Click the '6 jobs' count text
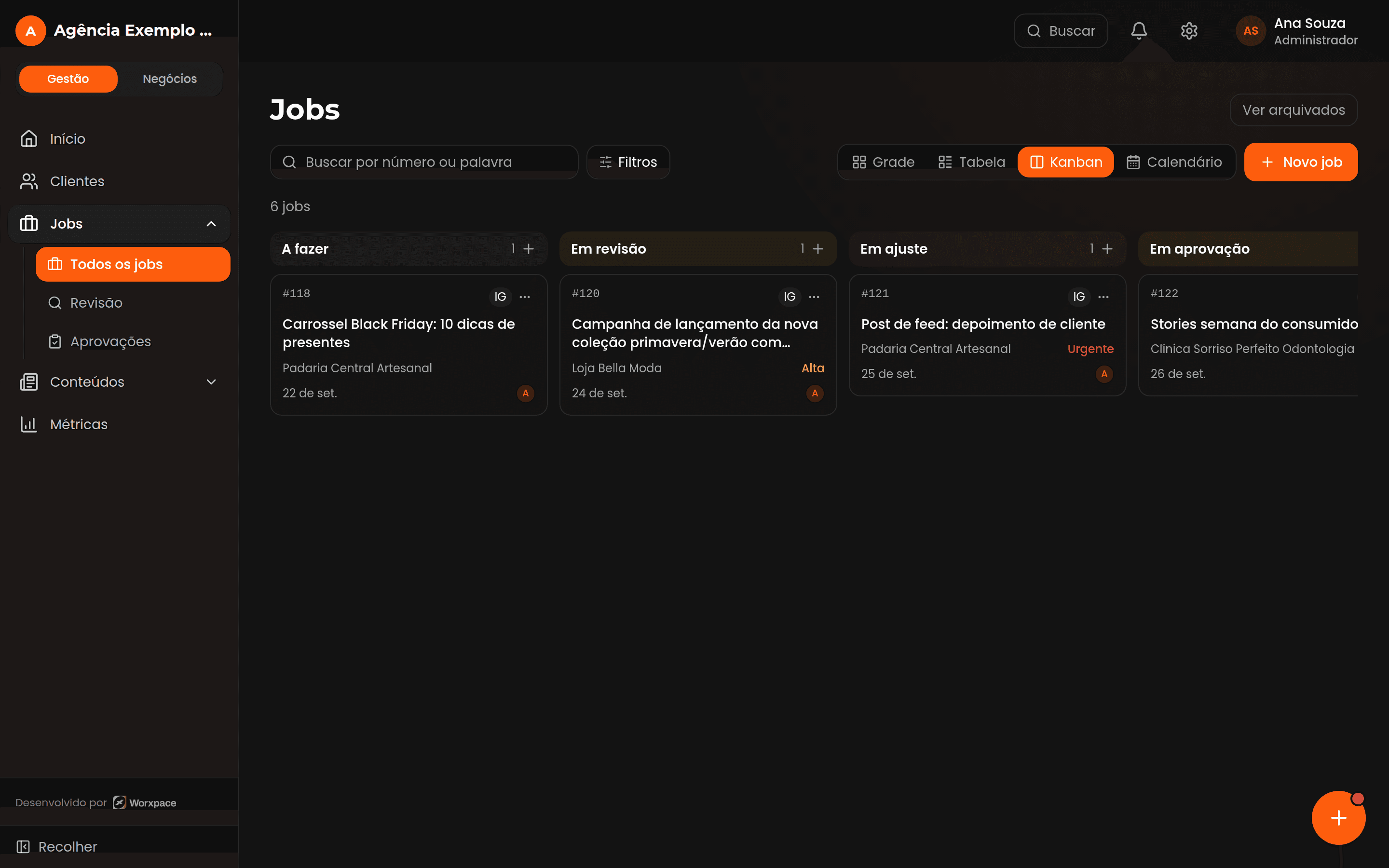 click(x=290, y=207)
